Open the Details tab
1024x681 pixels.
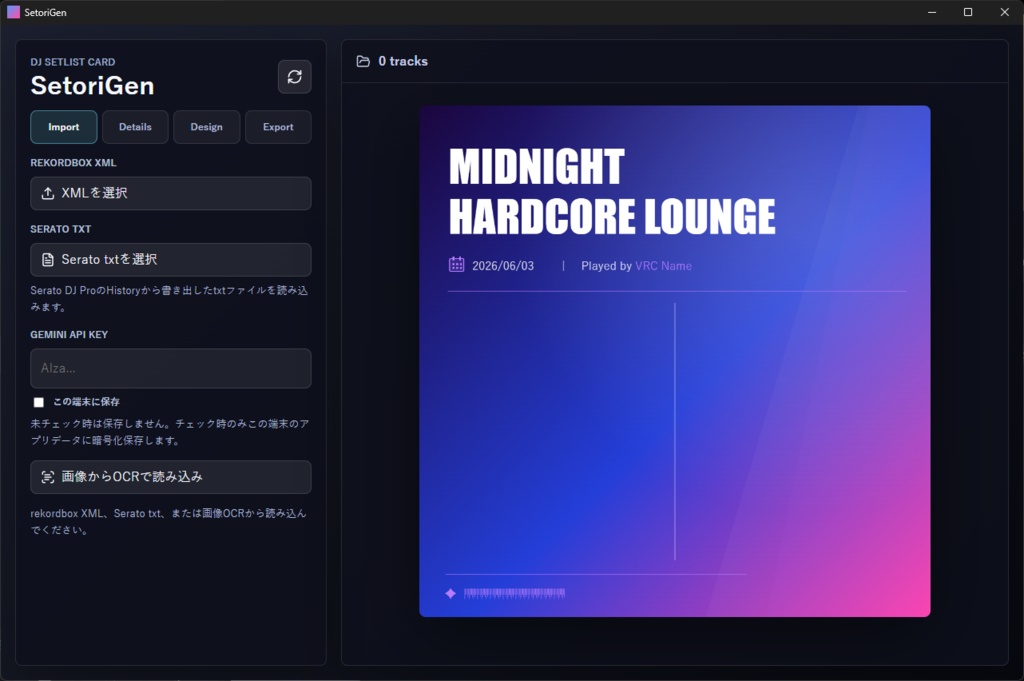click(x=135, y=127)
